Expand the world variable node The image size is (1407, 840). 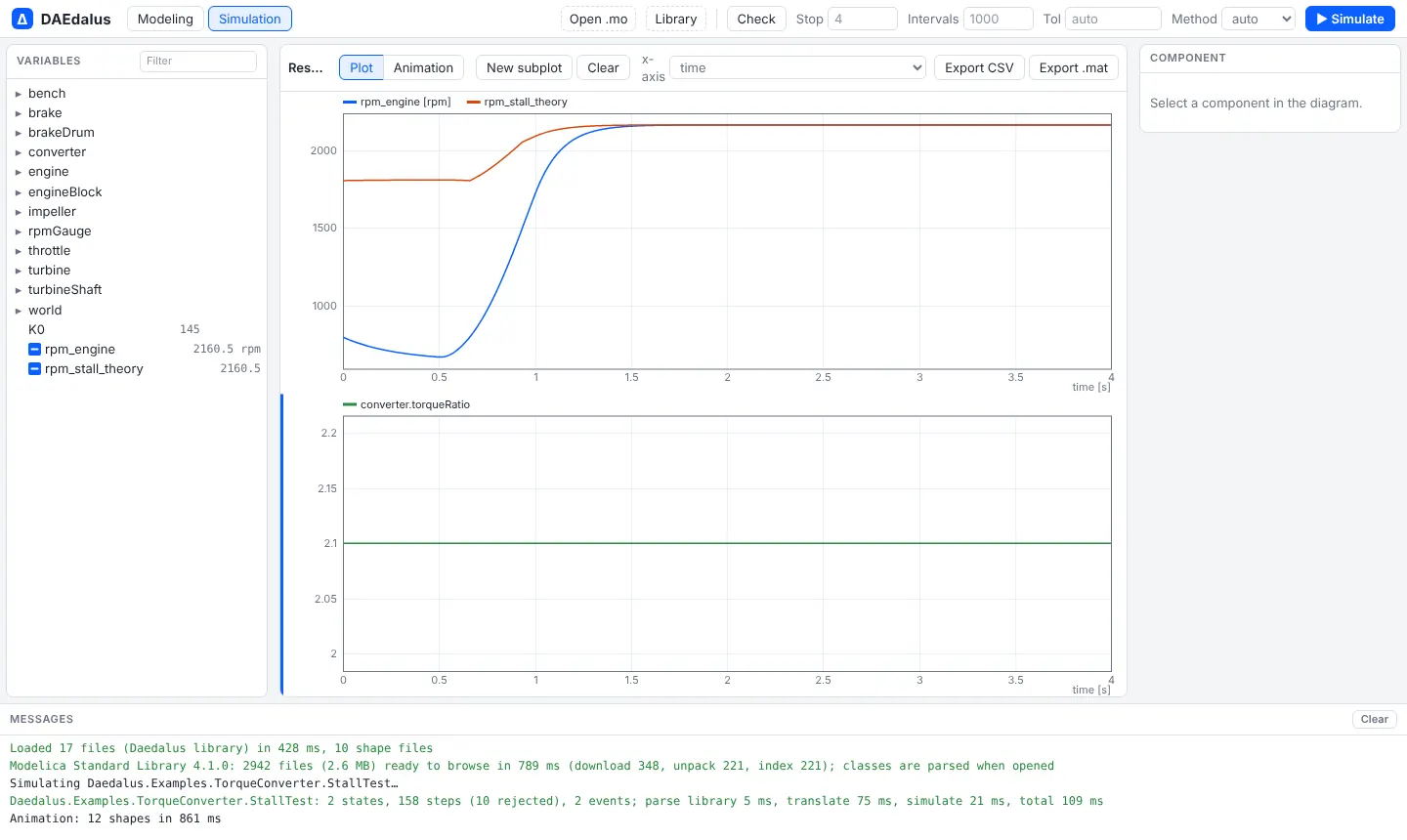coord(19,311)
